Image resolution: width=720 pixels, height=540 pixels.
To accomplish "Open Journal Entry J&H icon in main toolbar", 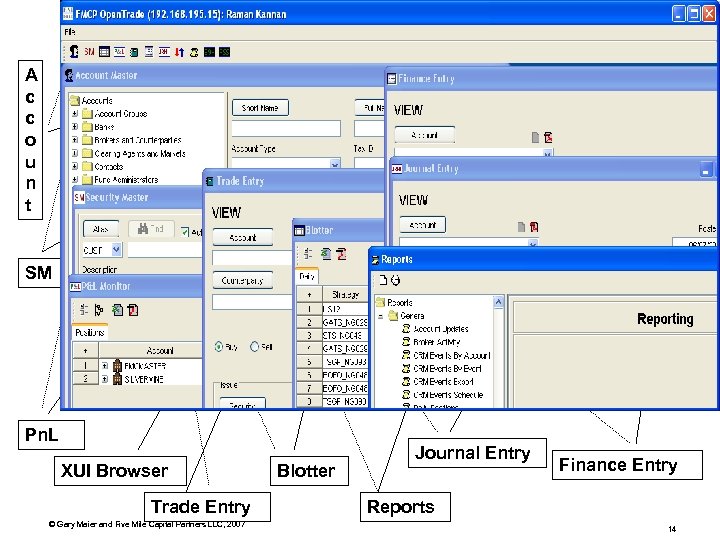I will (164, 51).
